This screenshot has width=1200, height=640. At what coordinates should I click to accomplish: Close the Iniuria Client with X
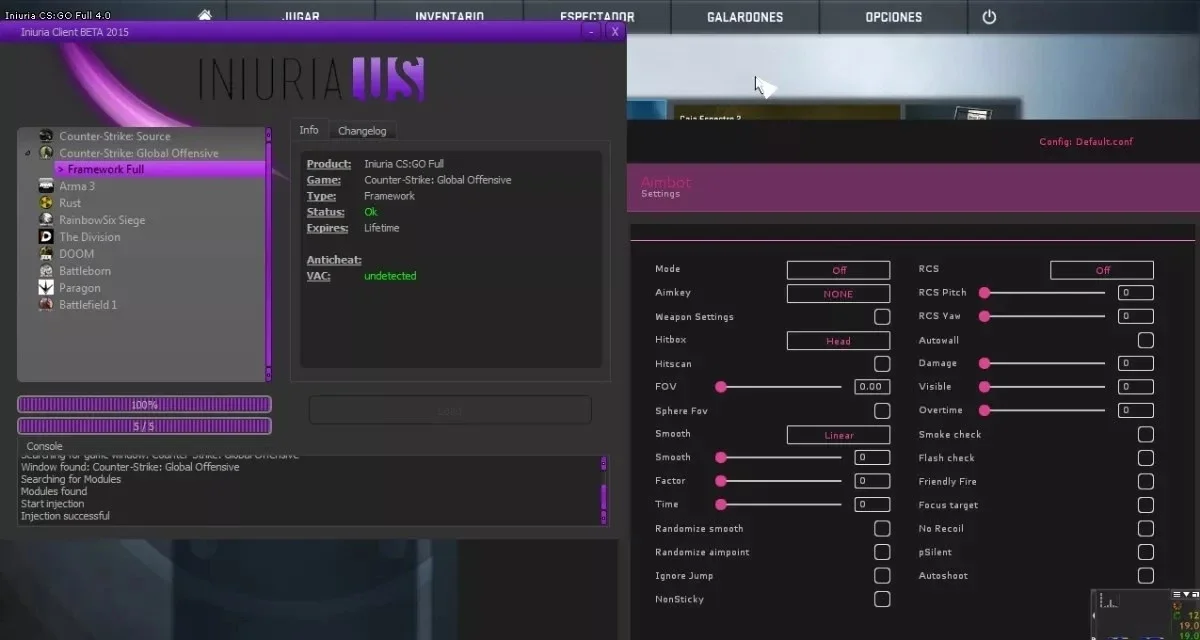615,32
